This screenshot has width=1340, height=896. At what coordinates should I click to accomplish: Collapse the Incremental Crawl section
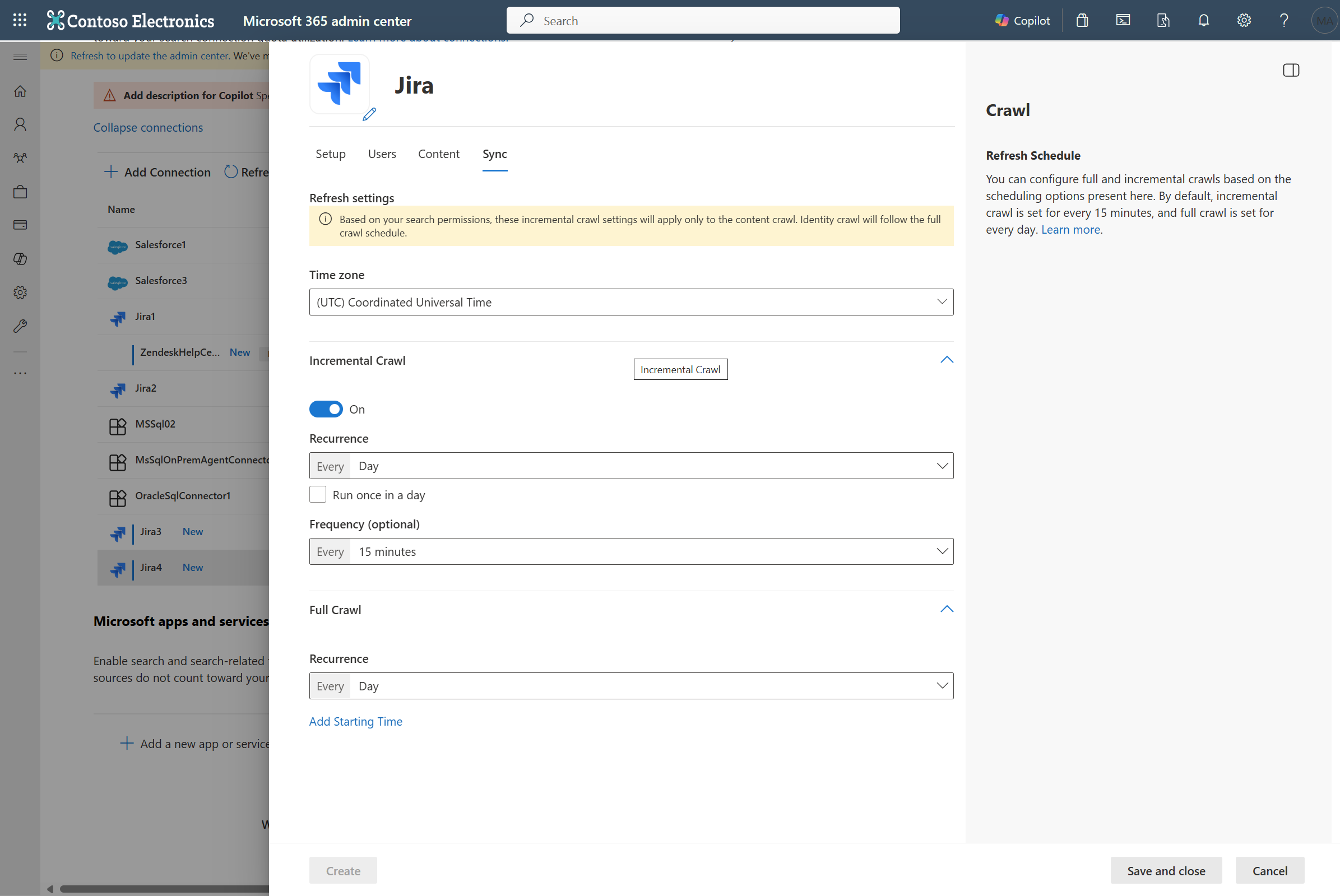click(x=946, y=360)
